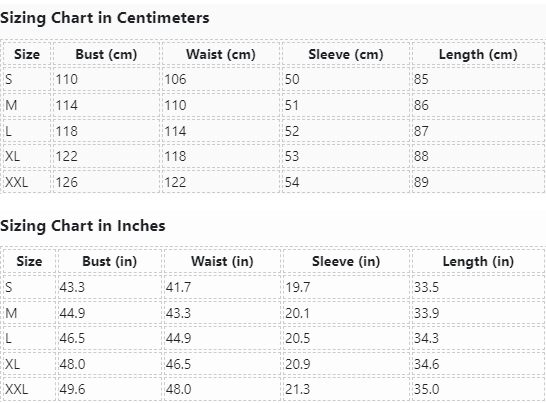The height and width of the screenshot is (403, 546).
Task: Select the Sleeve (cm) column header
Action: (x=346, y=54)
